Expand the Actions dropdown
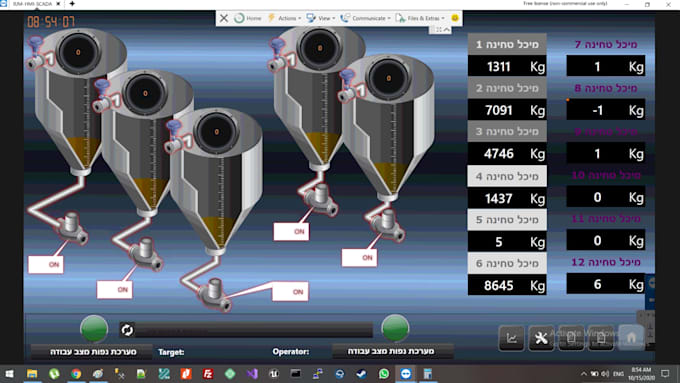The image size is (680, 383). tap(284, 18)
